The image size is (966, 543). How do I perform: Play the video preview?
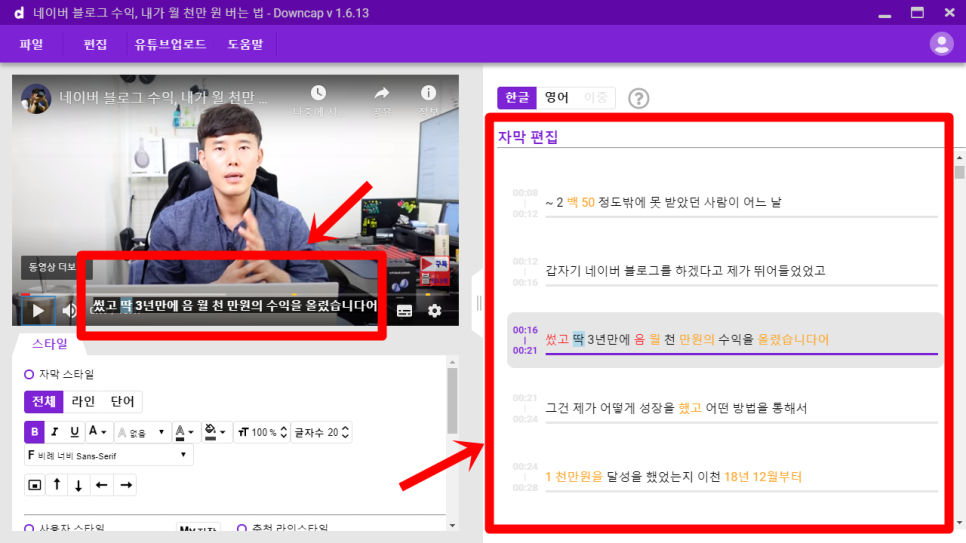(38, 311)
